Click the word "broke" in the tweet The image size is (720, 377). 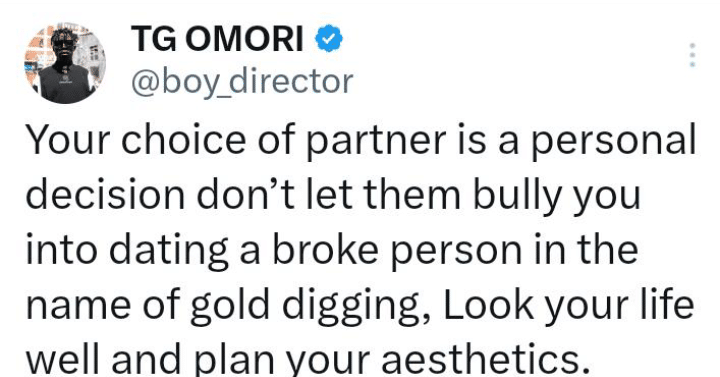click(326, 249)
